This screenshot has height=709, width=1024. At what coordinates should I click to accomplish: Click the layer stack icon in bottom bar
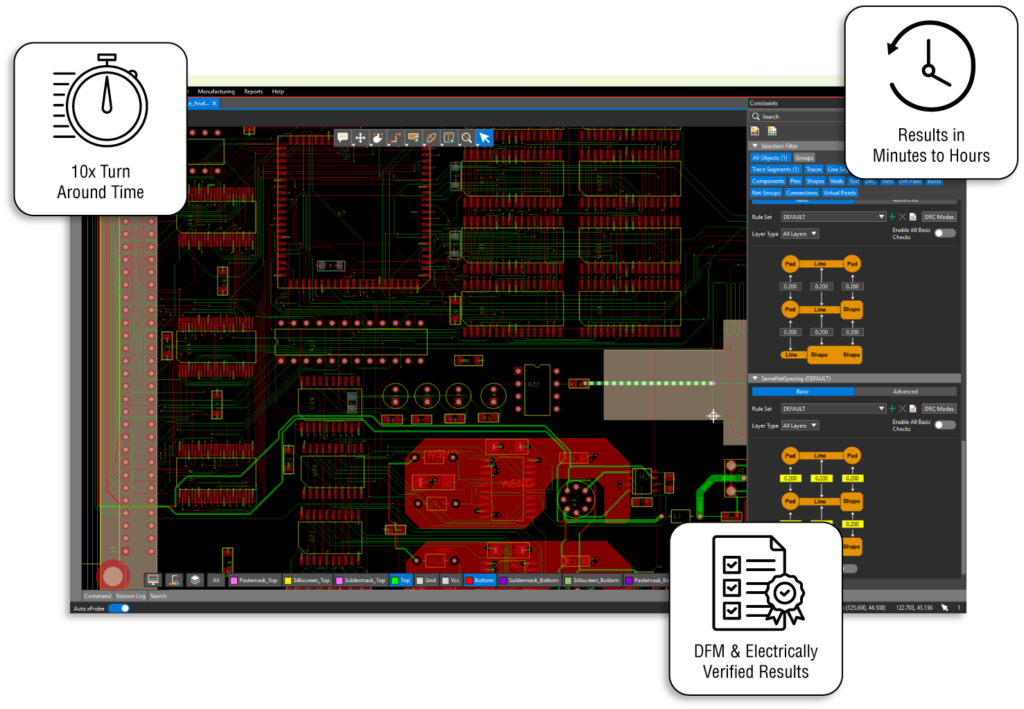click(195, 579)
